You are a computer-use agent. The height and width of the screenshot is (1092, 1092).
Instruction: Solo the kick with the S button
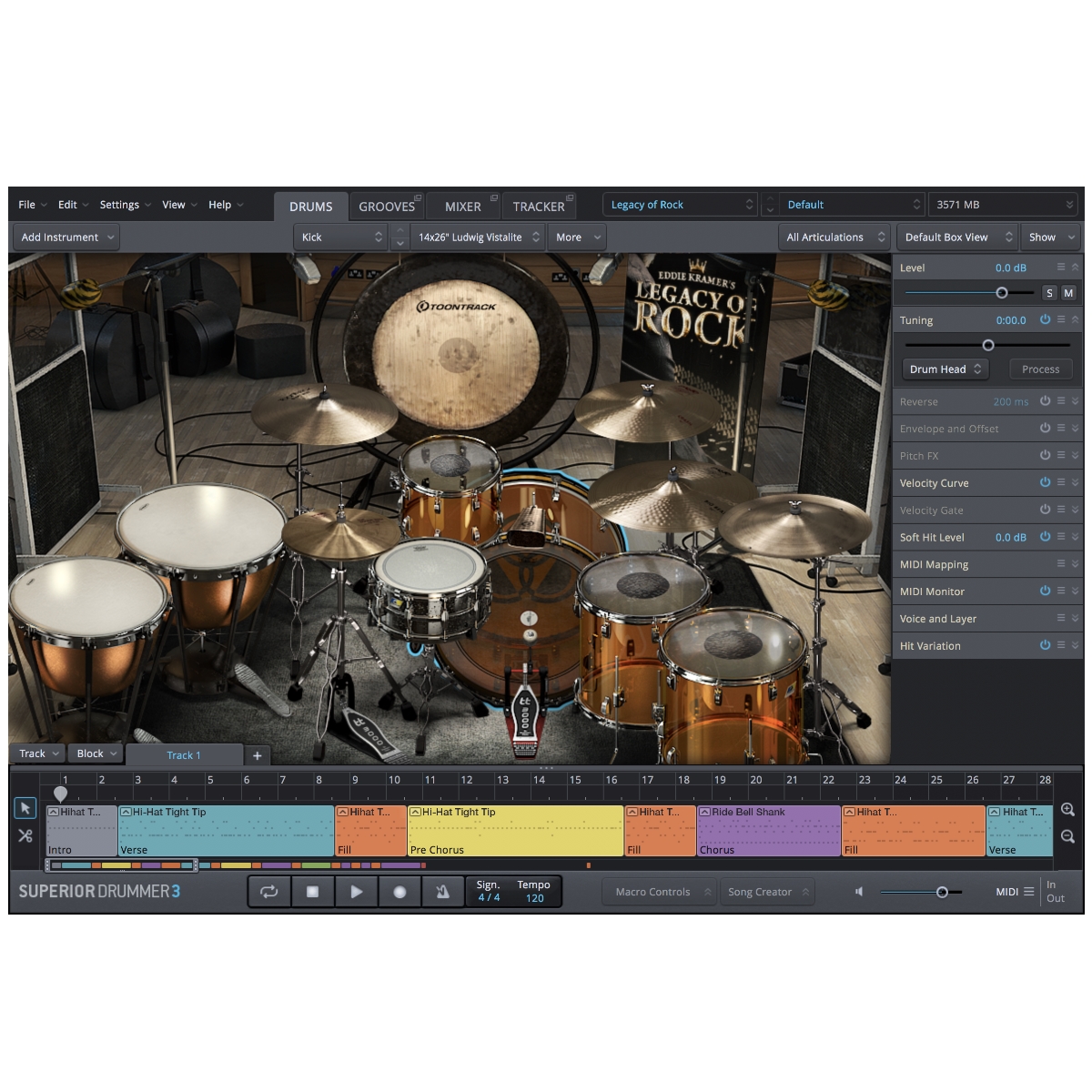(x=1049, y=293)
